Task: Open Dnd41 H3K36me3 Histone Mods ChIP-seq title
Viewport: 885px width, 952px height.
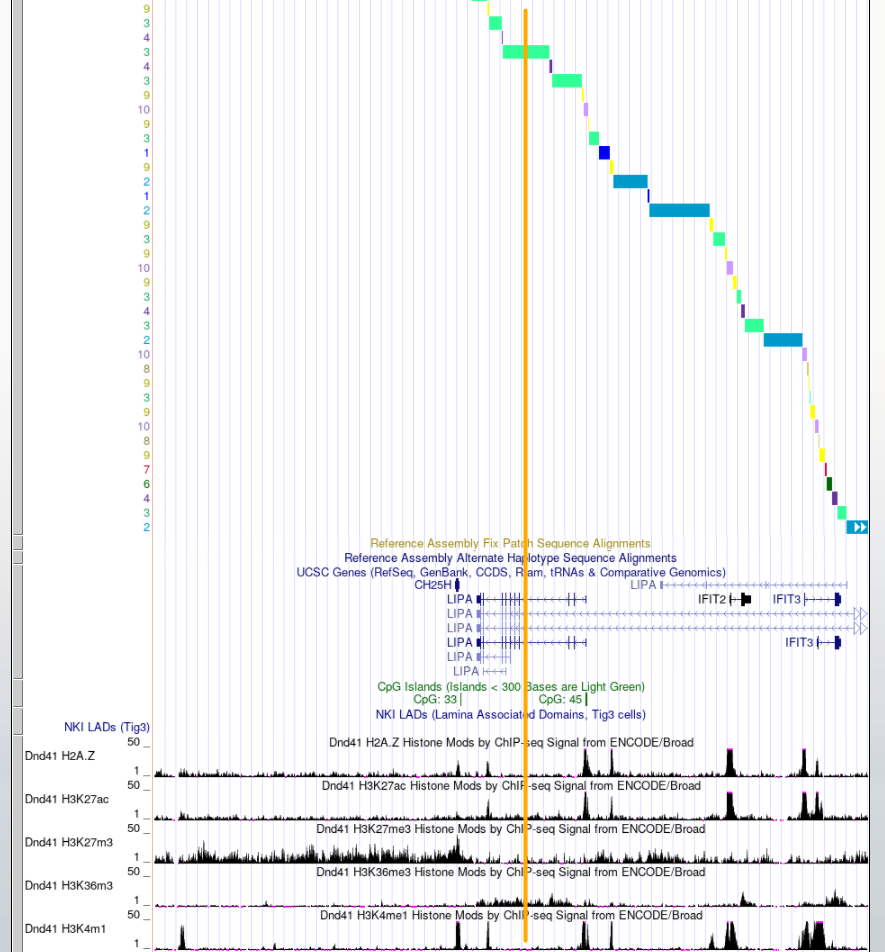Action: click(x=510, y=872)
